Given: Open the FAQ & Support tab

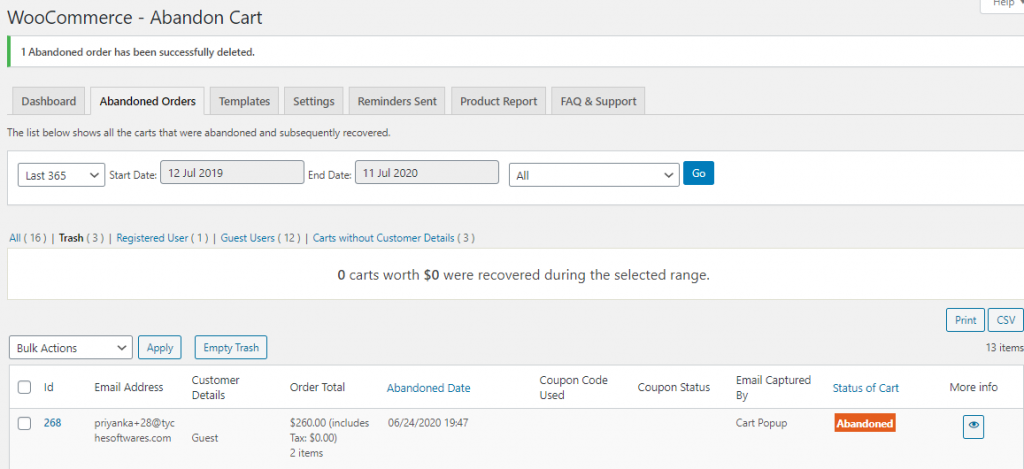Looking at the screenshot, I should [x=598, y=101].
